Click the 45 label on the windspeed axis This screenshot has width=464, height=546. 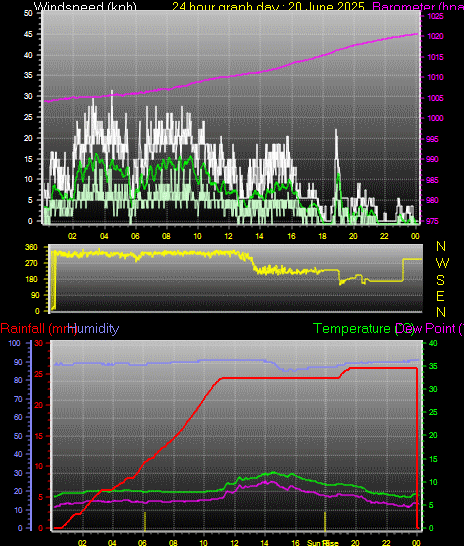coord(28,34)
